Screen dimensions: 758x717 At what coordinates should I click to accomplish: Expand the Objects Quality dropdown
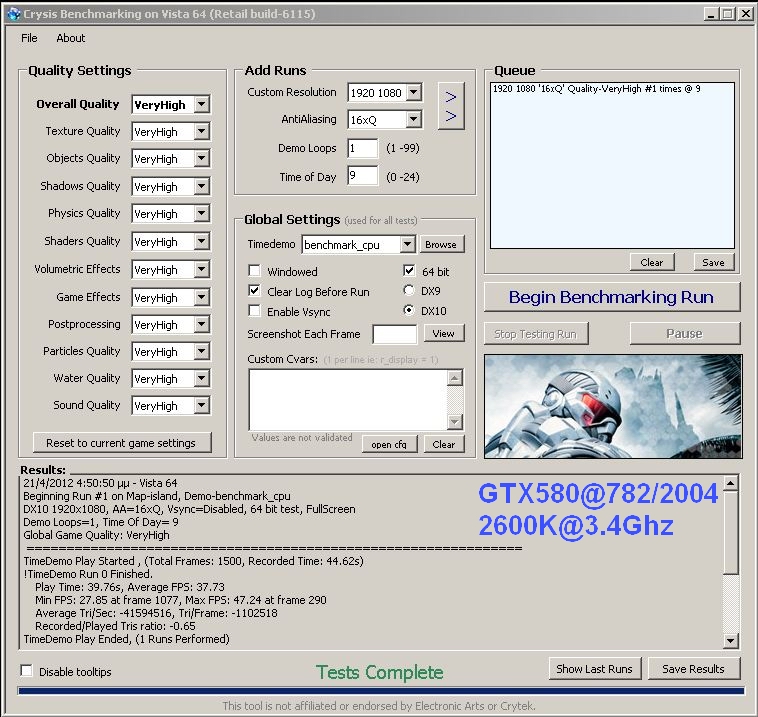coord(202,158)
